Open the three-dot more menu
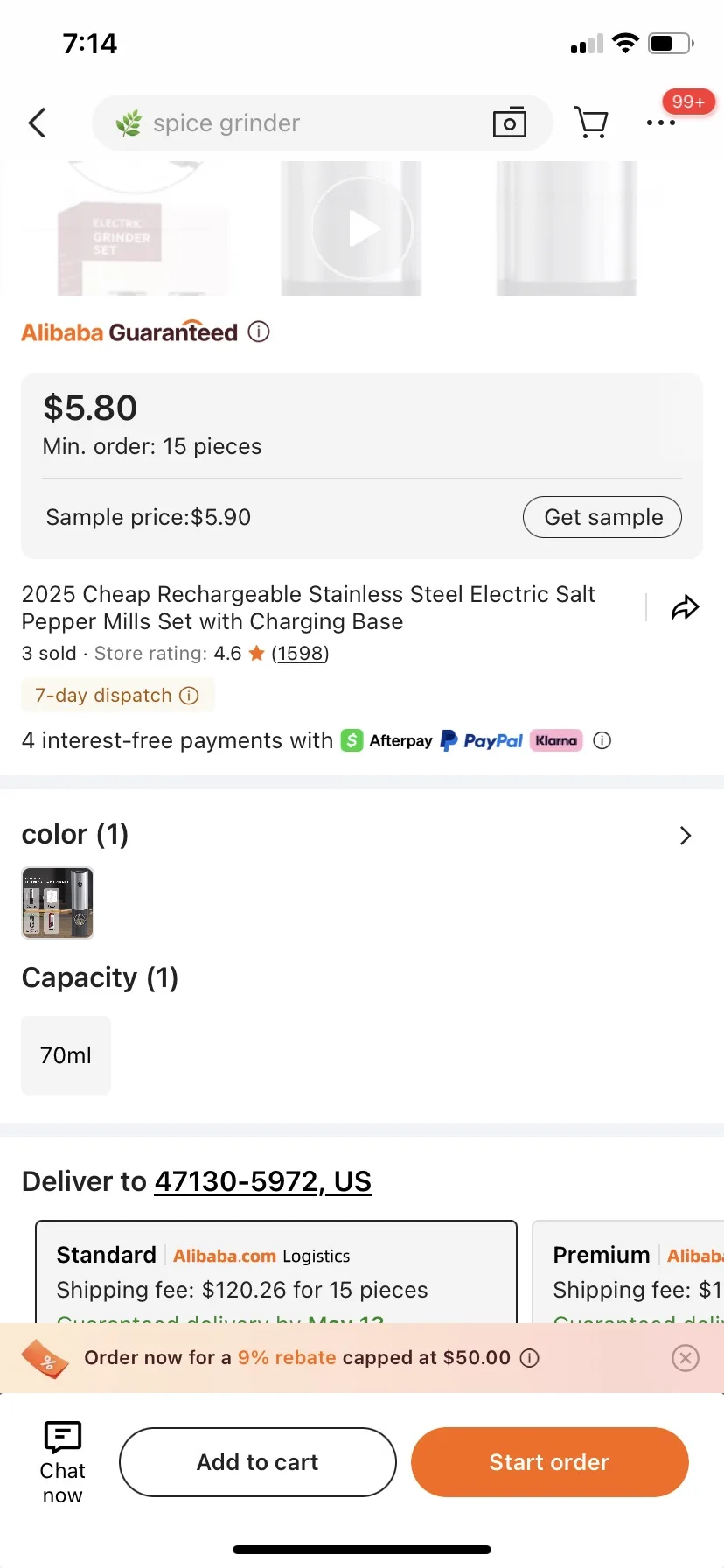 660,123
